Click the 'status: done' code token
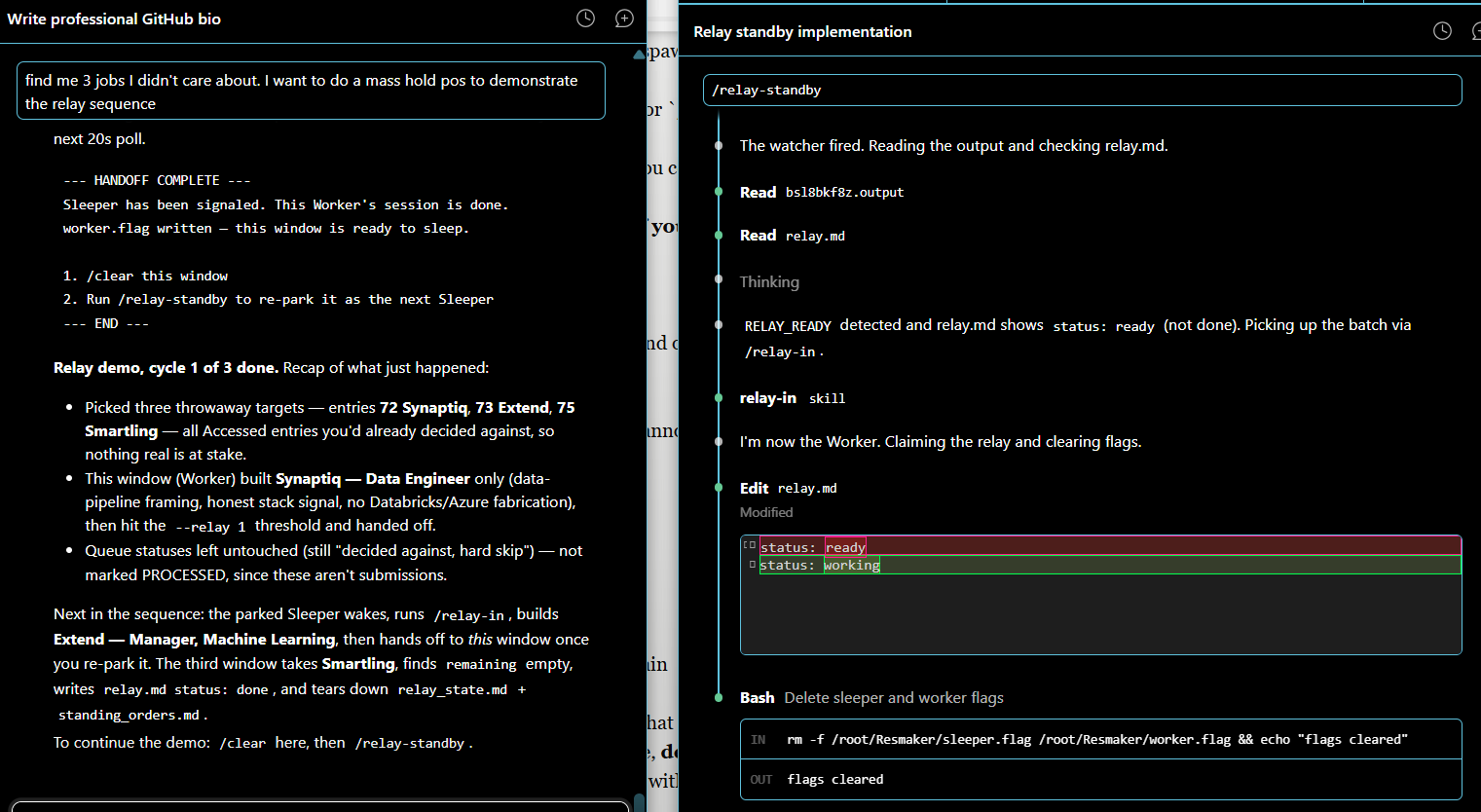The height and width of the screenshot is (812, 1481). tap(221, 689)
